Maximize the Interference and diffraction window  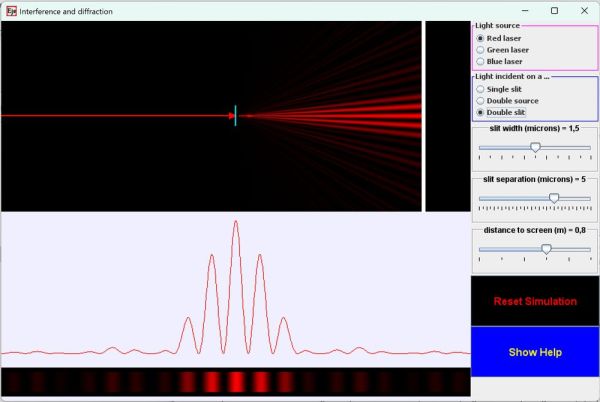[x=554, y=11]
